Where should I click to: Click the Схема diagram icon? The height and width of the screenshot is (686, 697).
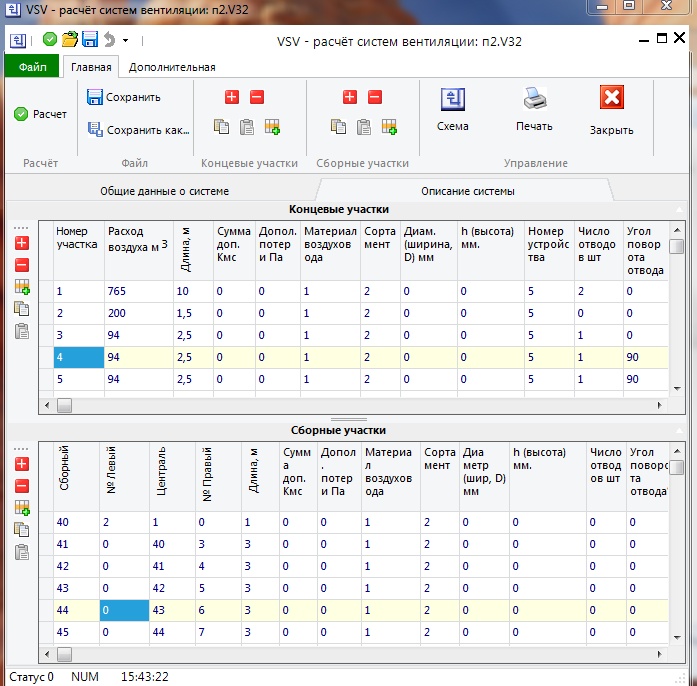point(453,109)
